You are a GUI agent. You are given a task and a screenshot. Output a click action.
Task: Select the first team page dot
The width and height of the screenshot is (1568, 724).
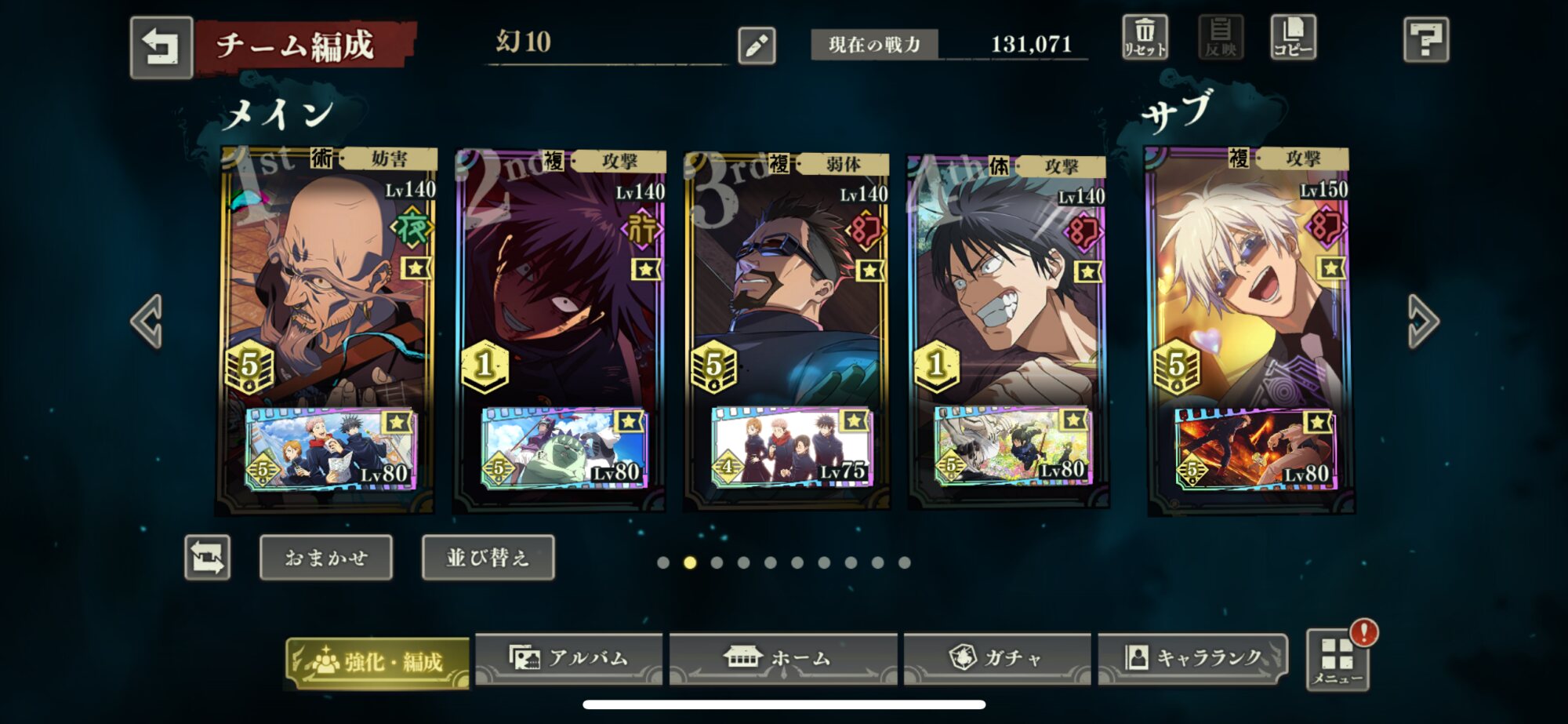(x=663, y=562)
